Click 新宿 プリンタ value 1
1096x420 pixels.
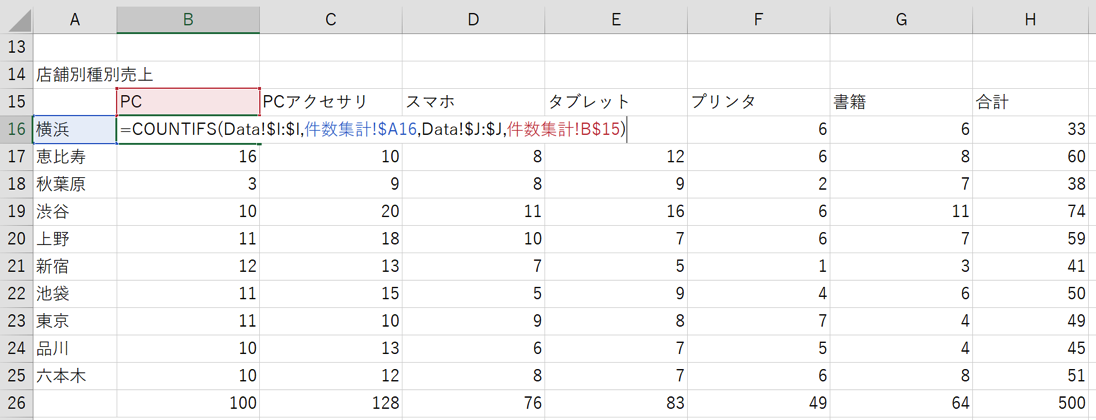click(758, 267)
